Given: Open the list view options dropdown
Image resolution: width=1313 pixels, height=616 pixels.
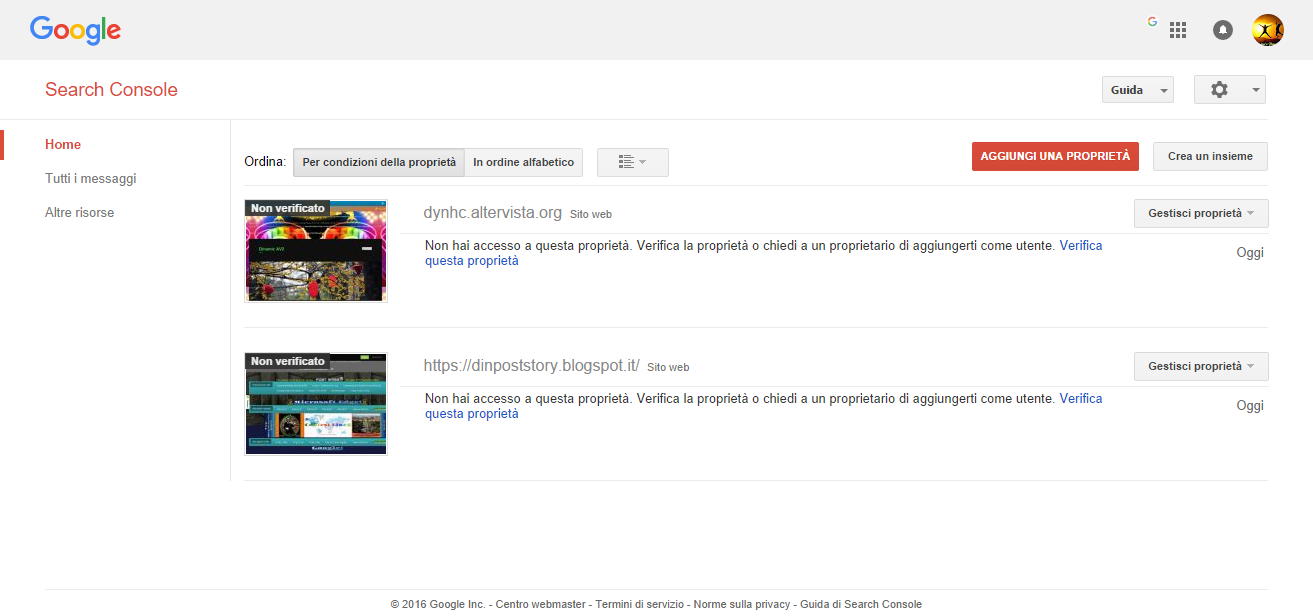Looking at the screenshot, I should 633,162.
